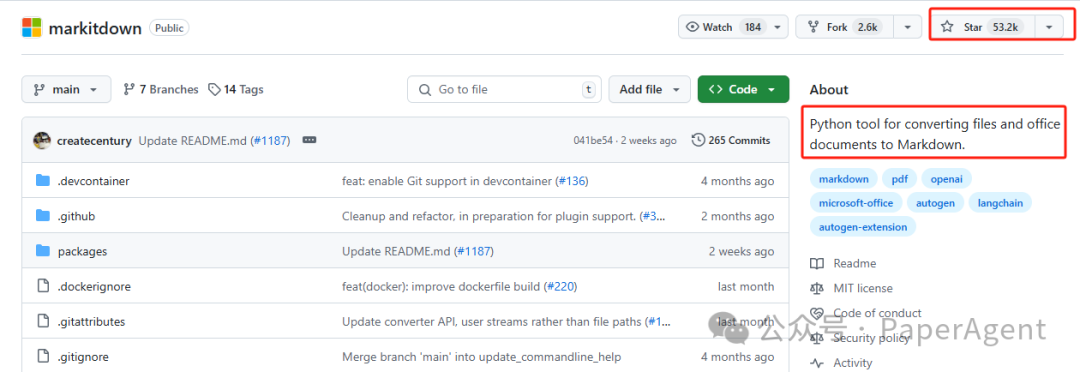
Task: Open the .gitattributes file
Action: point(92,322)
